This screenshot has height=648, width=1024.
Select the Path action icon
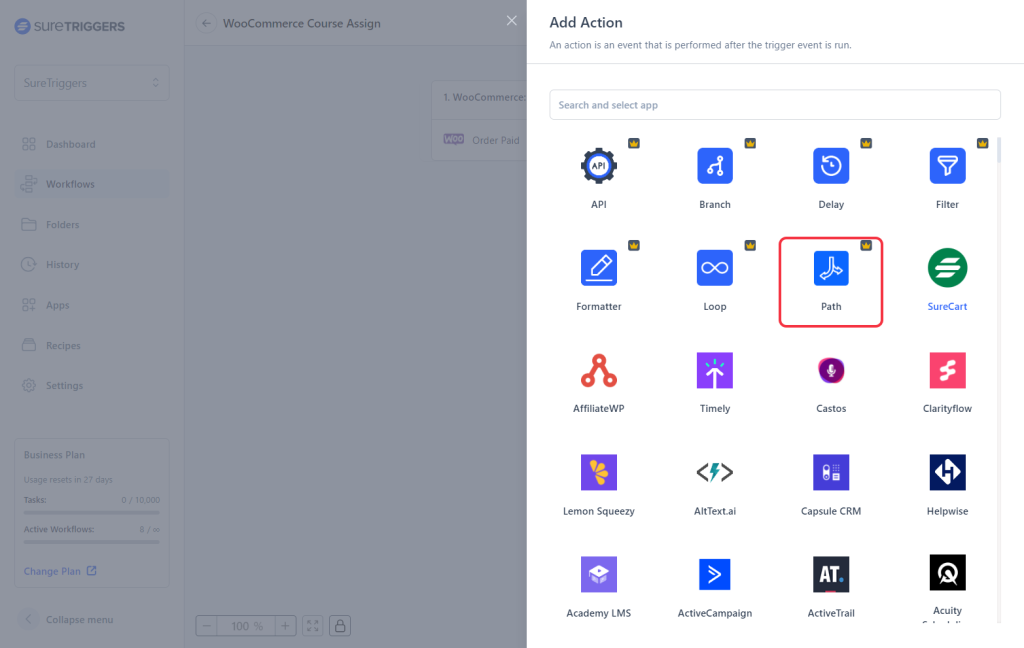[830, 270]
